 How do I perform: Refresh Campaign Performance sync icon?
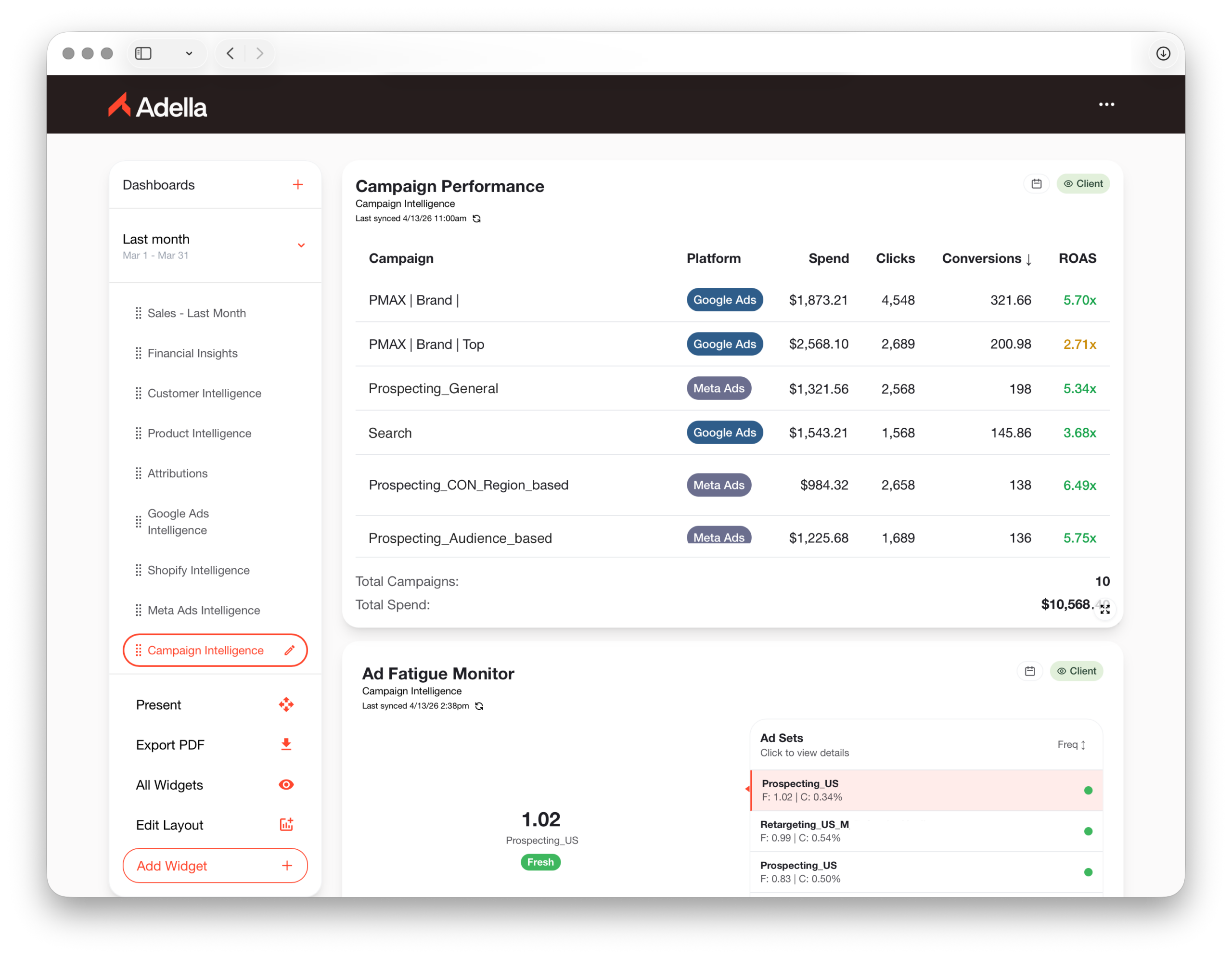coord(476,219)
